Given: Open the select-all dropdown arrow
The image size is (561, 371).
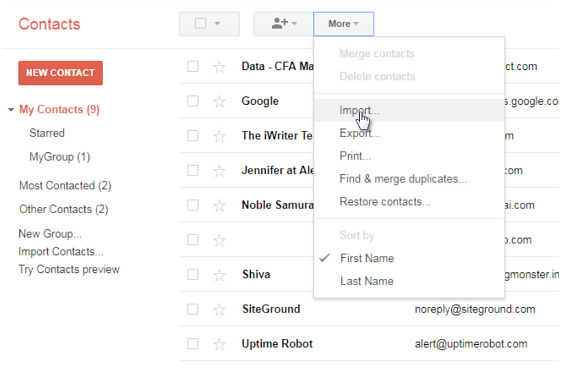Looking at the screenshot, I should (217, 24).
